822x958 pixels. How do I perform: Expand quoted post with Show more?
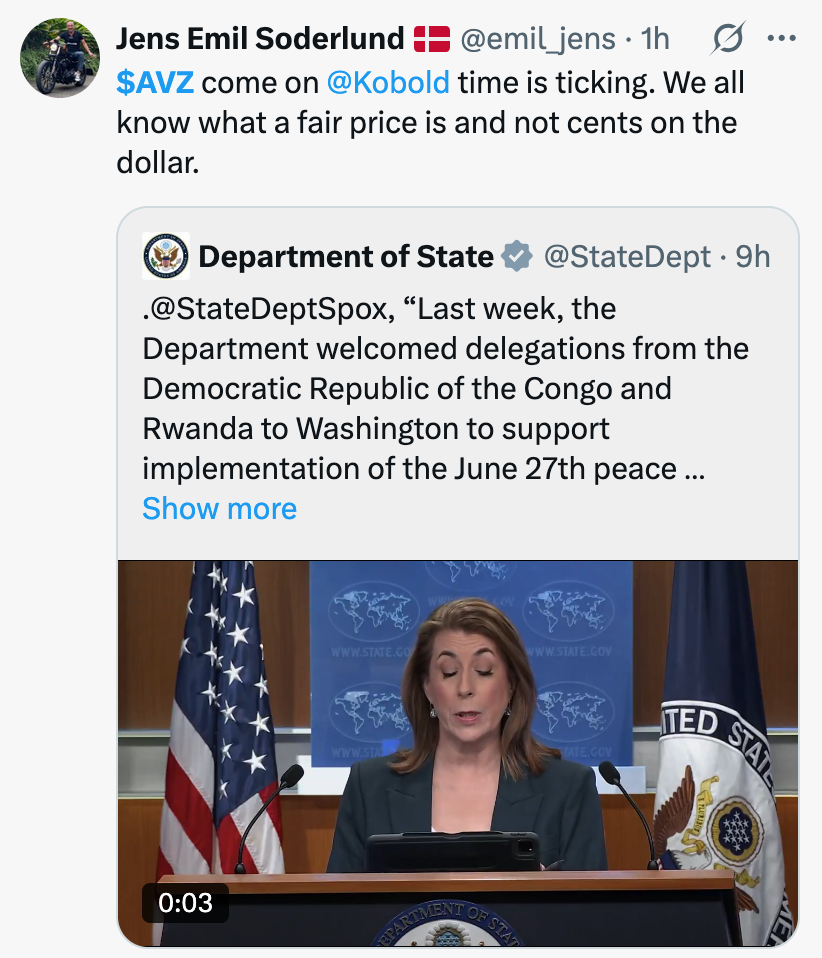(219, 508)
